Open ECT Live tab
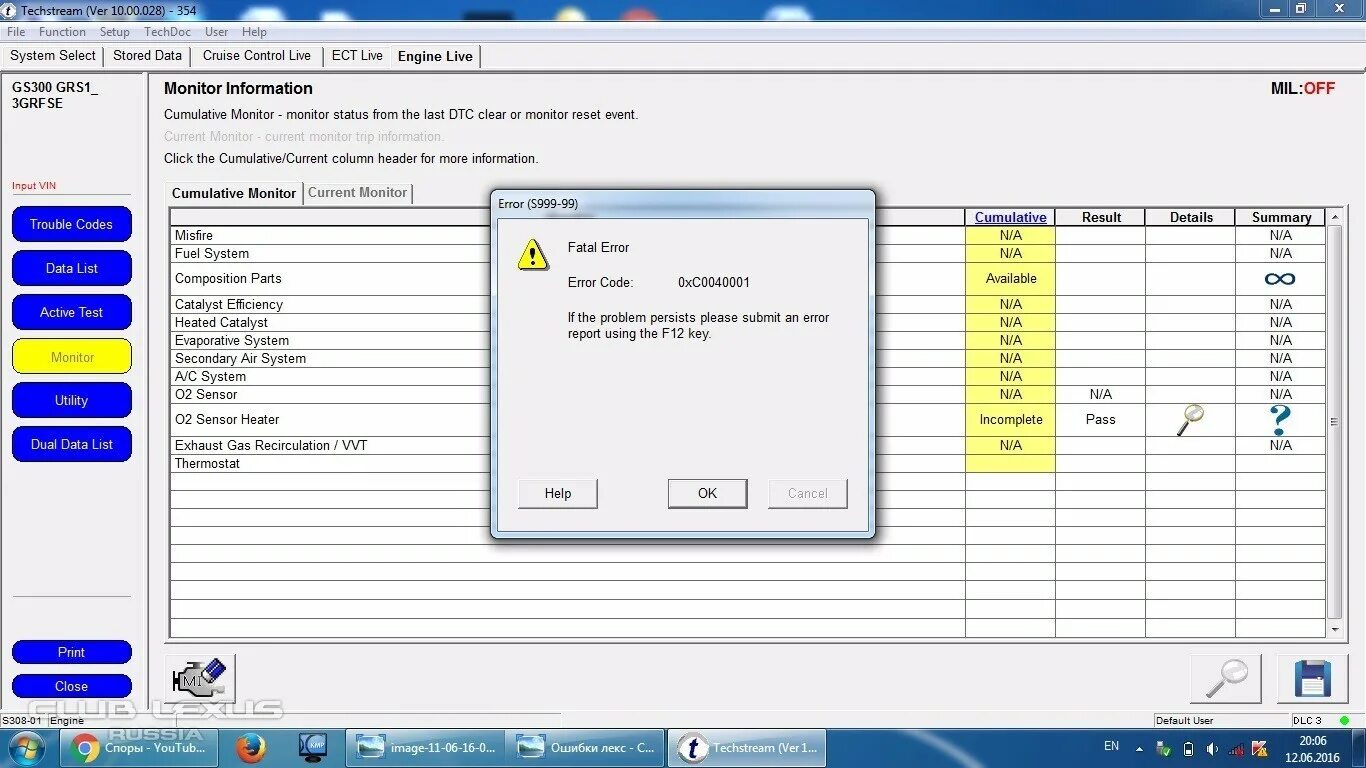 pyautogui.click(x=357, y=56)
